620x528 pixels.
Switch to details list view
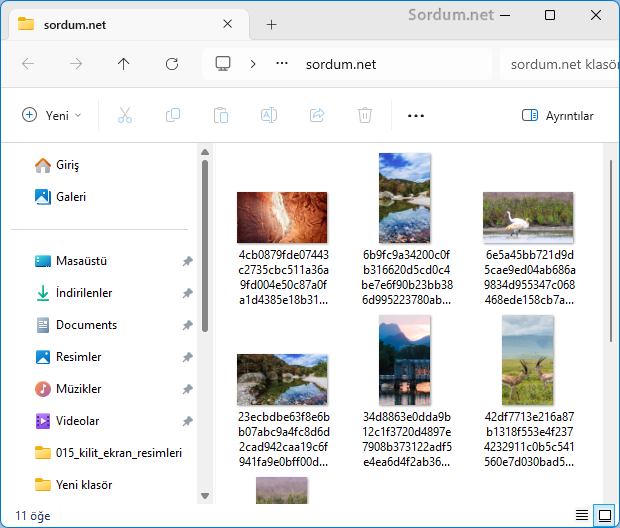[x=582, y=515]
